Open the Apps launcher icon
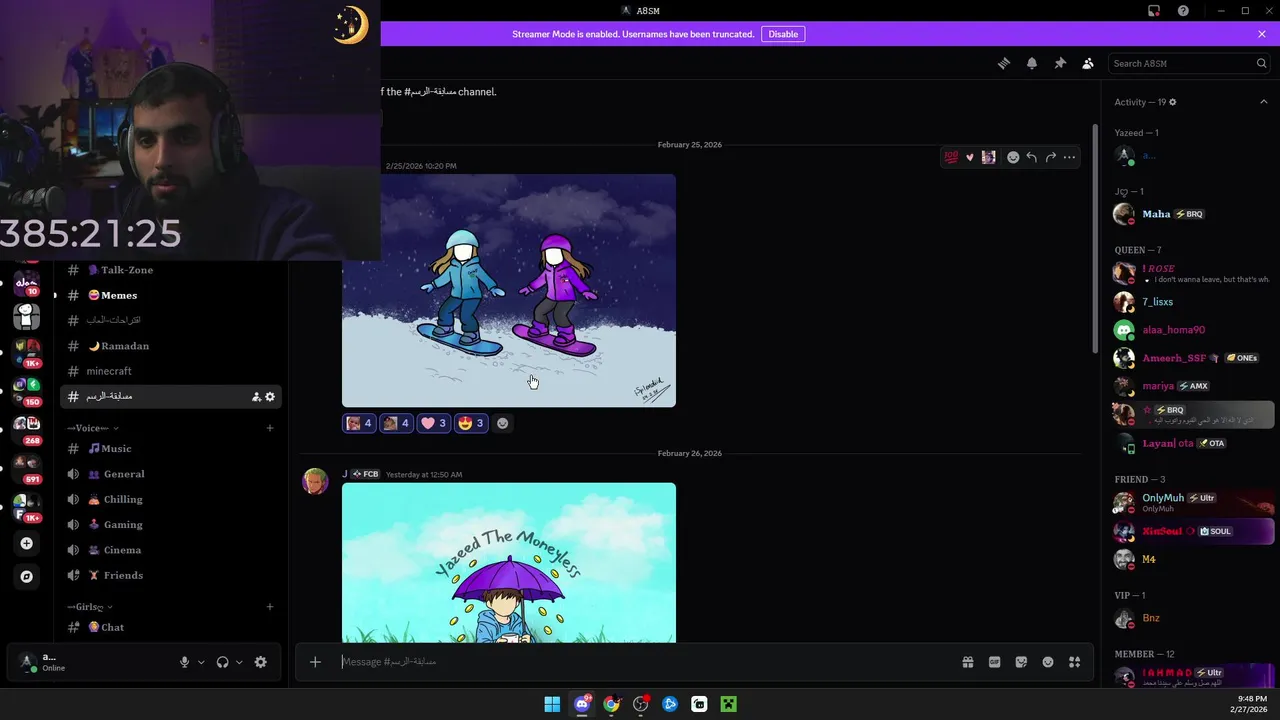The image size is (1280, 720). coord(1075,662)
